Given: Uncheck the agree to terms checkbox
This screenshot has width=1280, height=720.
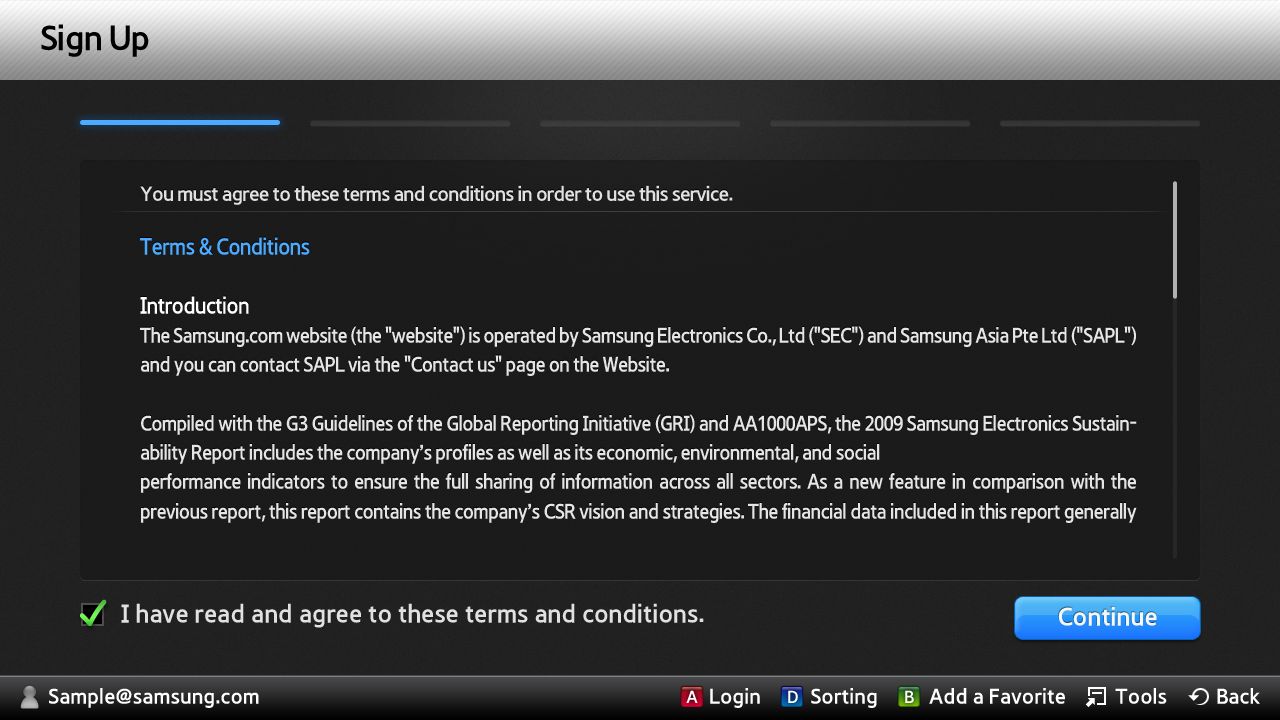Looking at the screenshot, I should coord(93,613).
